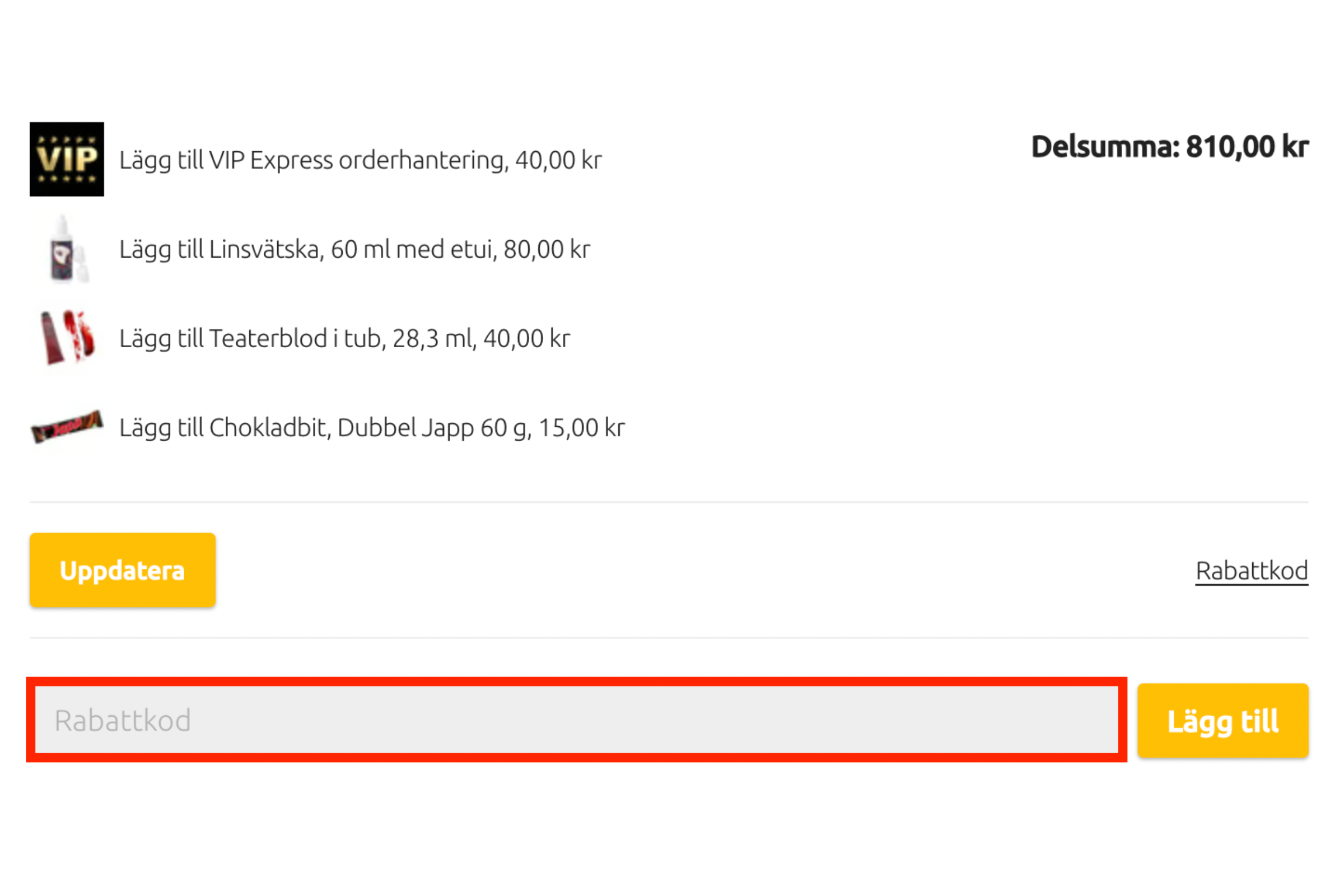Click the yellow Uppdatera button
The image size is (1344, 896).
(123, 570)
